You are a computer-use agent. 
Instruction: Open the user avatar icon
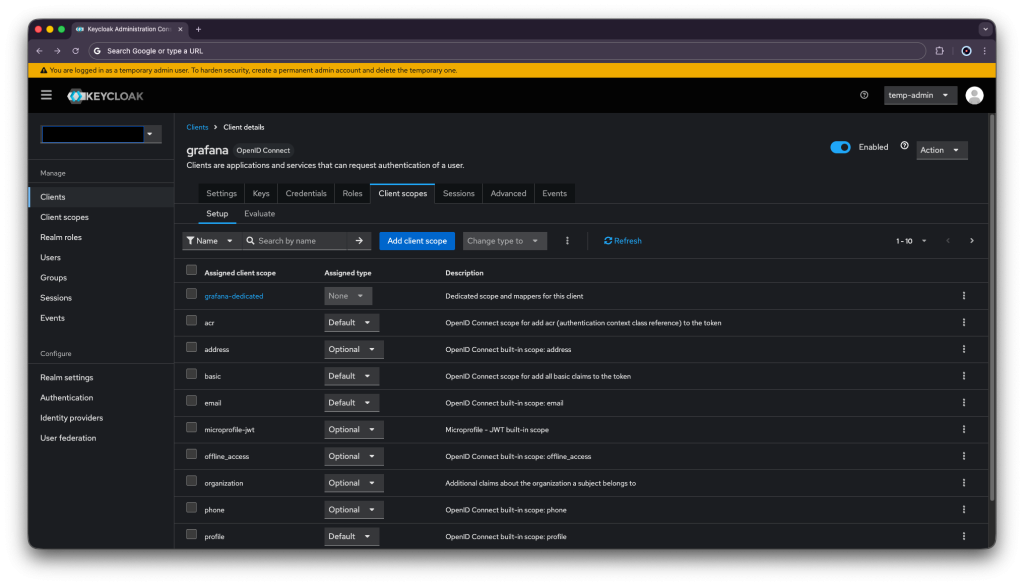coord(974,95)
